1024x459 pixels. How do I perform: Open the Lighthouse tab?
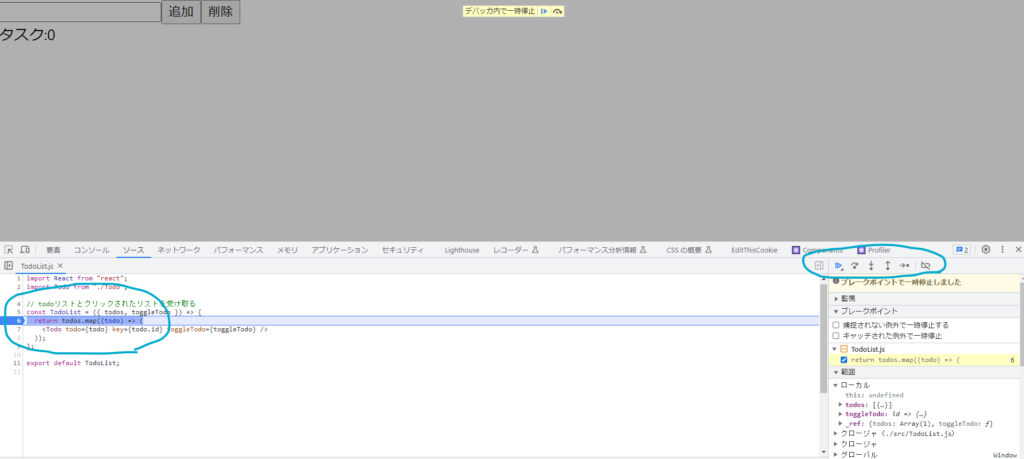[x=462, y=250]
